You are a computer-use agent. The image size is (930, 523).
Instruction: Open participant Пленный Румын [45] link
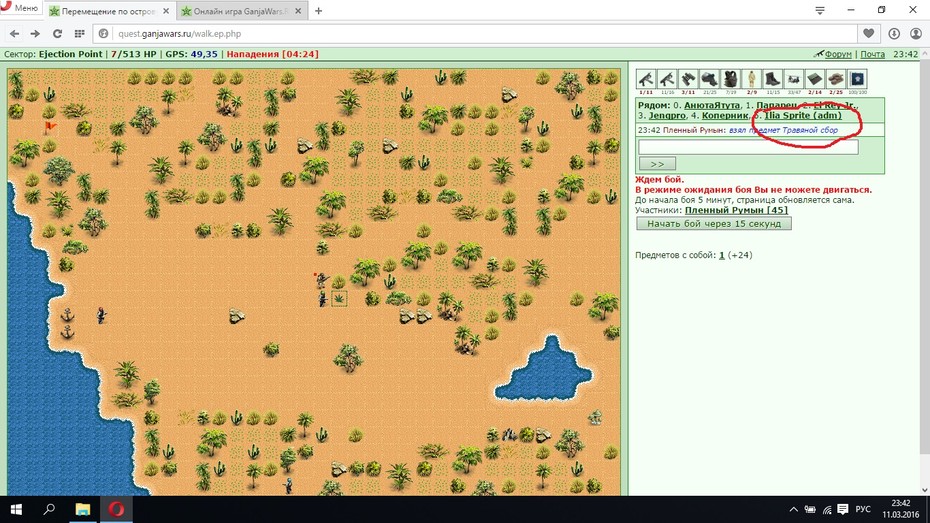[x=736, y=210]
